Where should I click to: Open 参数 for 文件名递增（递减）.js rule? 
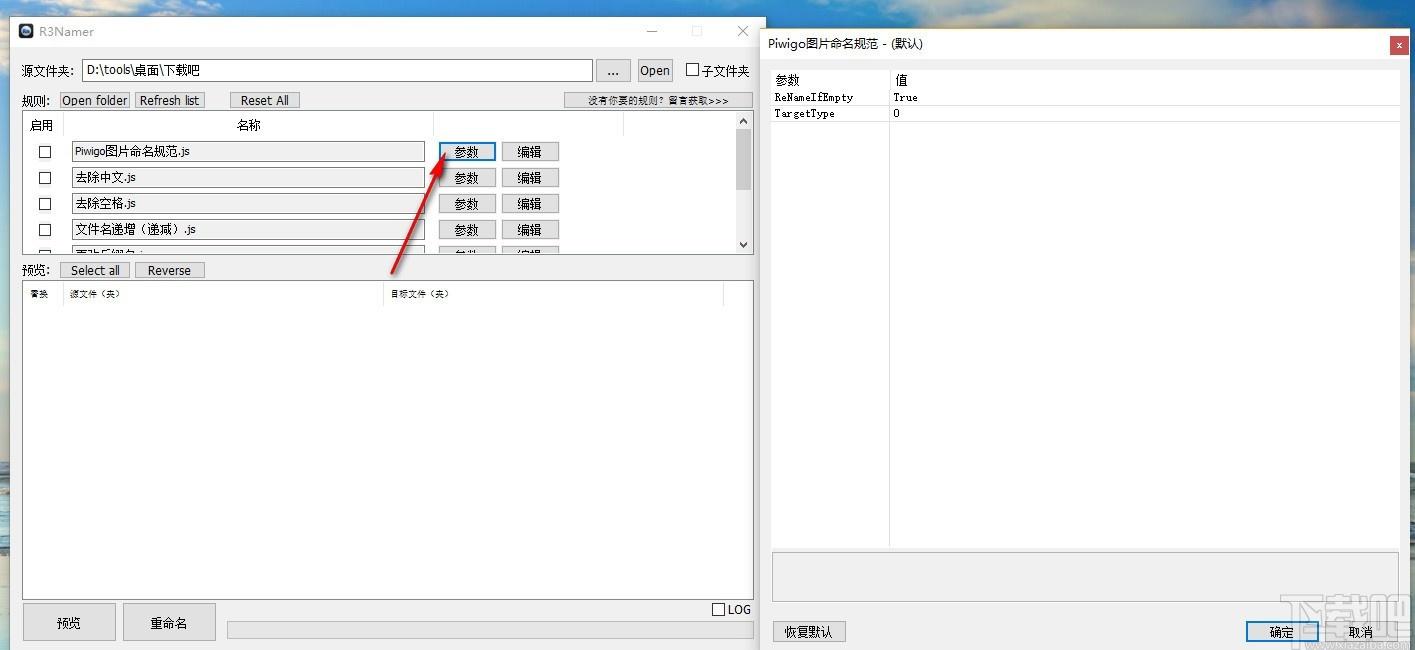point(467,230)
